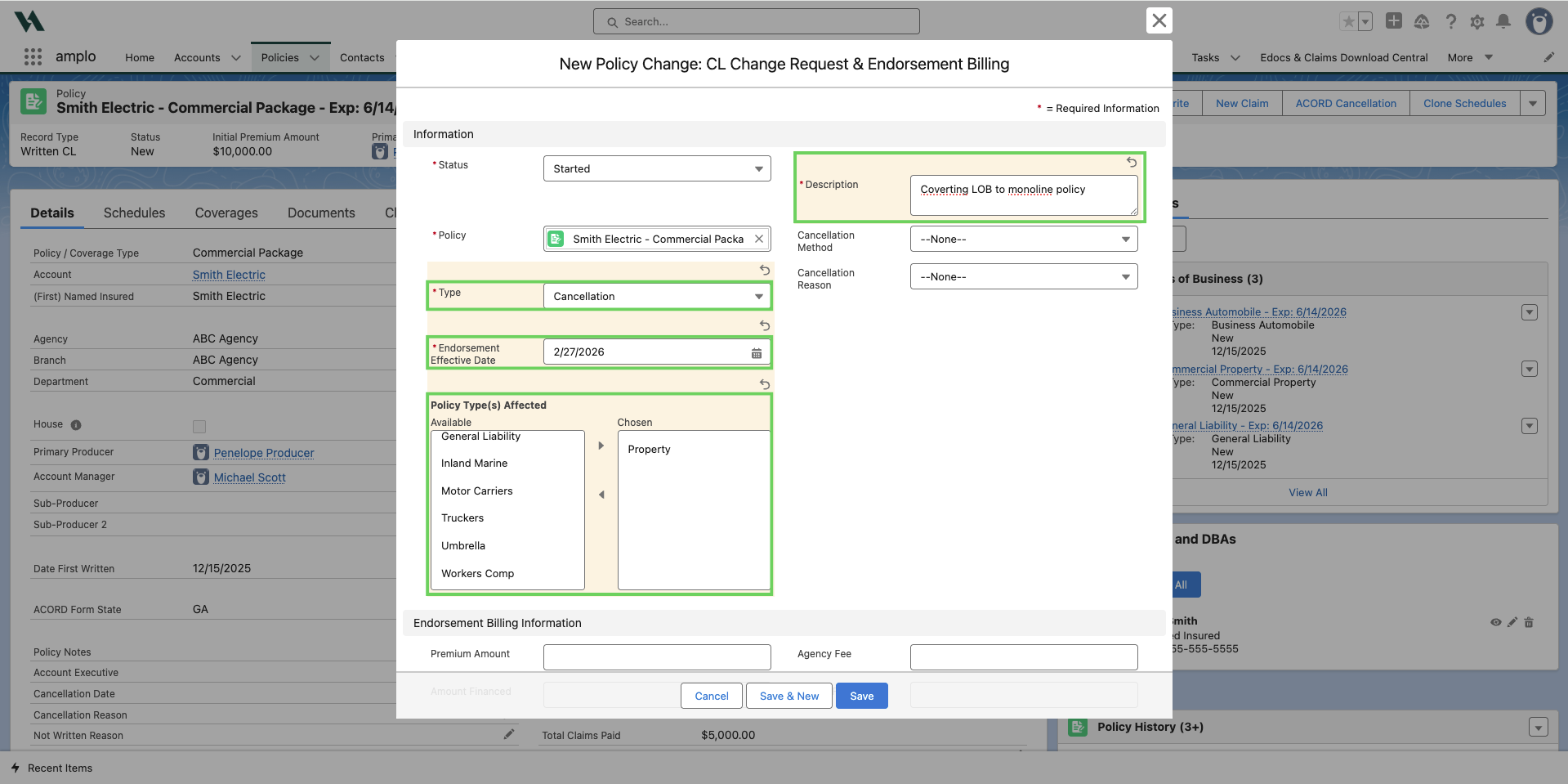This screenshot has height=784, width=1568.
Task: Open the Status dropdown showing Started
Action: [657, 168]
